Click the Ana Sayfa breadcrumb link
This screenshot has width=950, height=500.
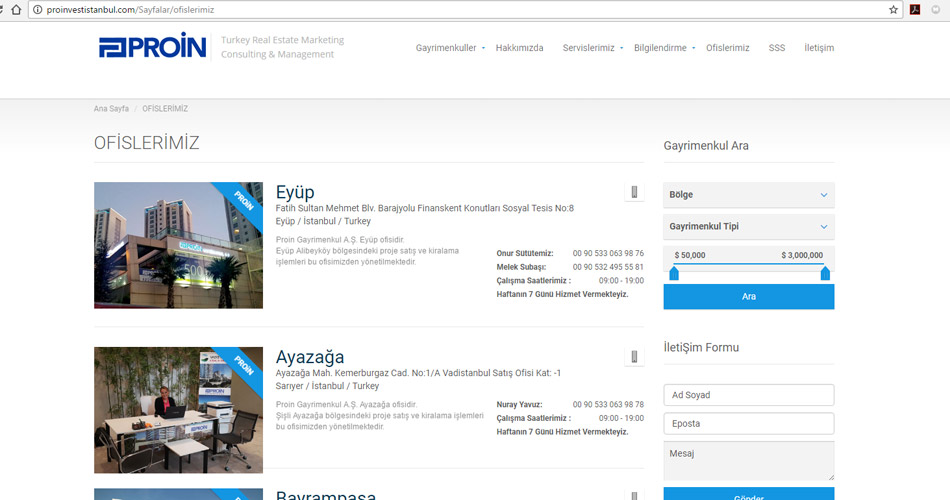pos(111,108)
